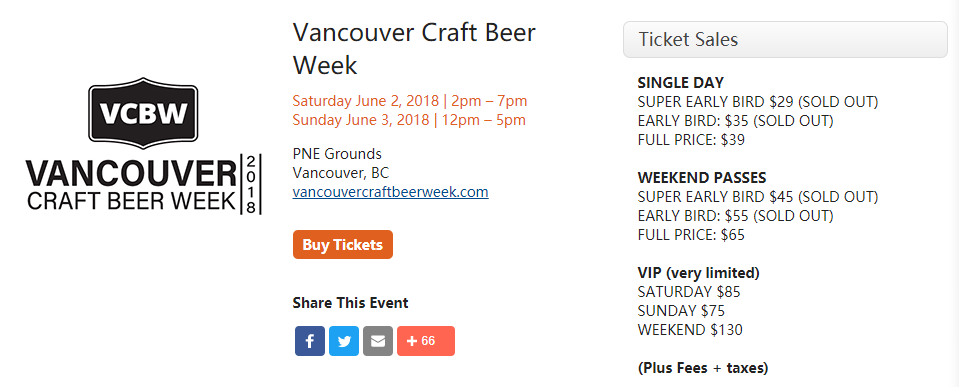
Task: Select the weekend pass FULL PRICE: $65 line
Action: pyautogui.click(x=691, y=235)
